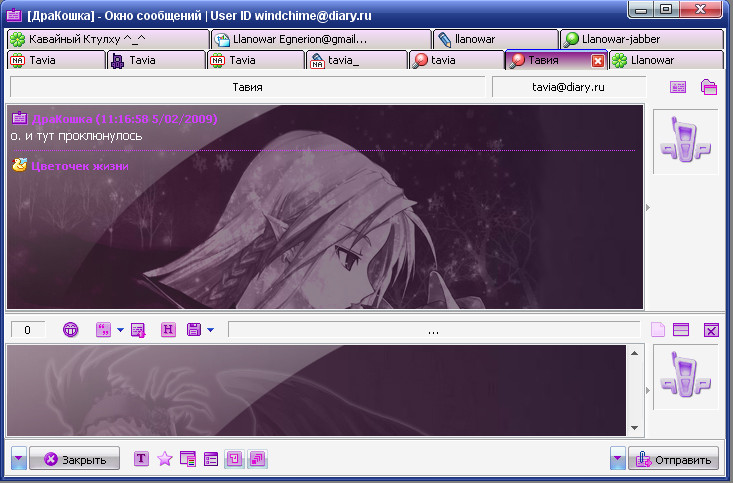Click the Закрыть button

(74, 458)
